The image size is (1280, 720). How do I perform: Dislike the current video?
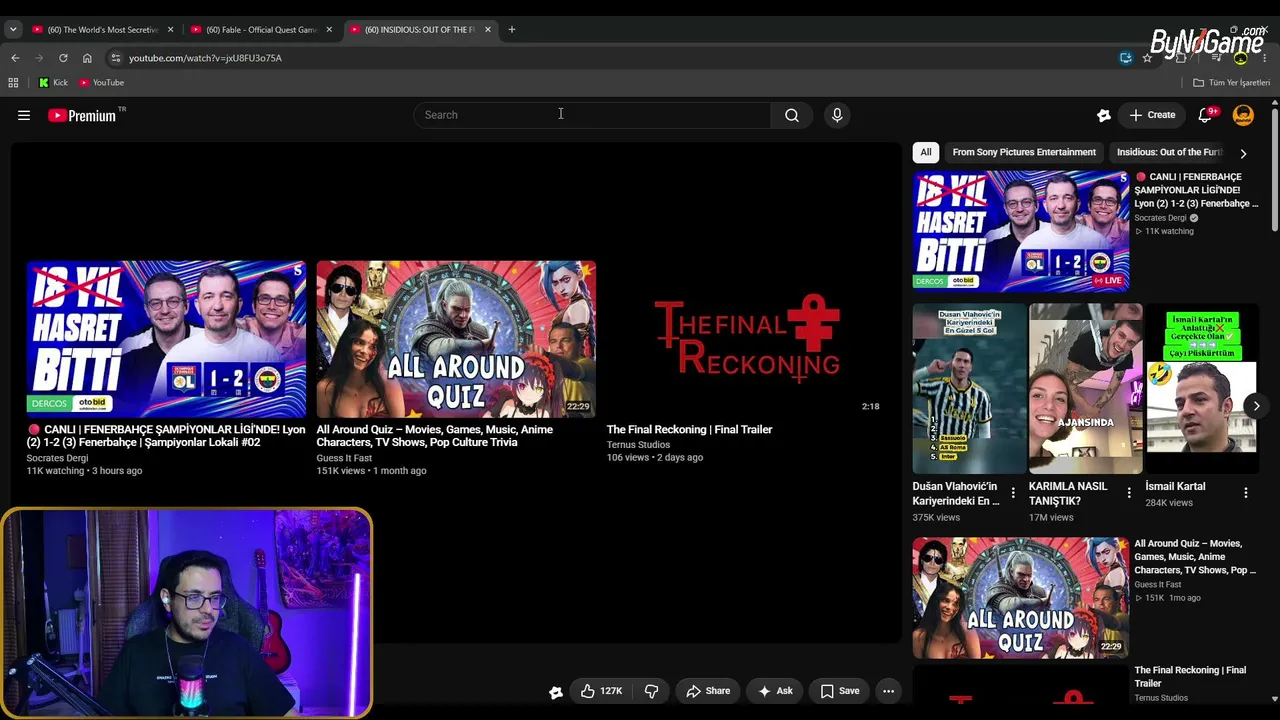click(651, 691)
